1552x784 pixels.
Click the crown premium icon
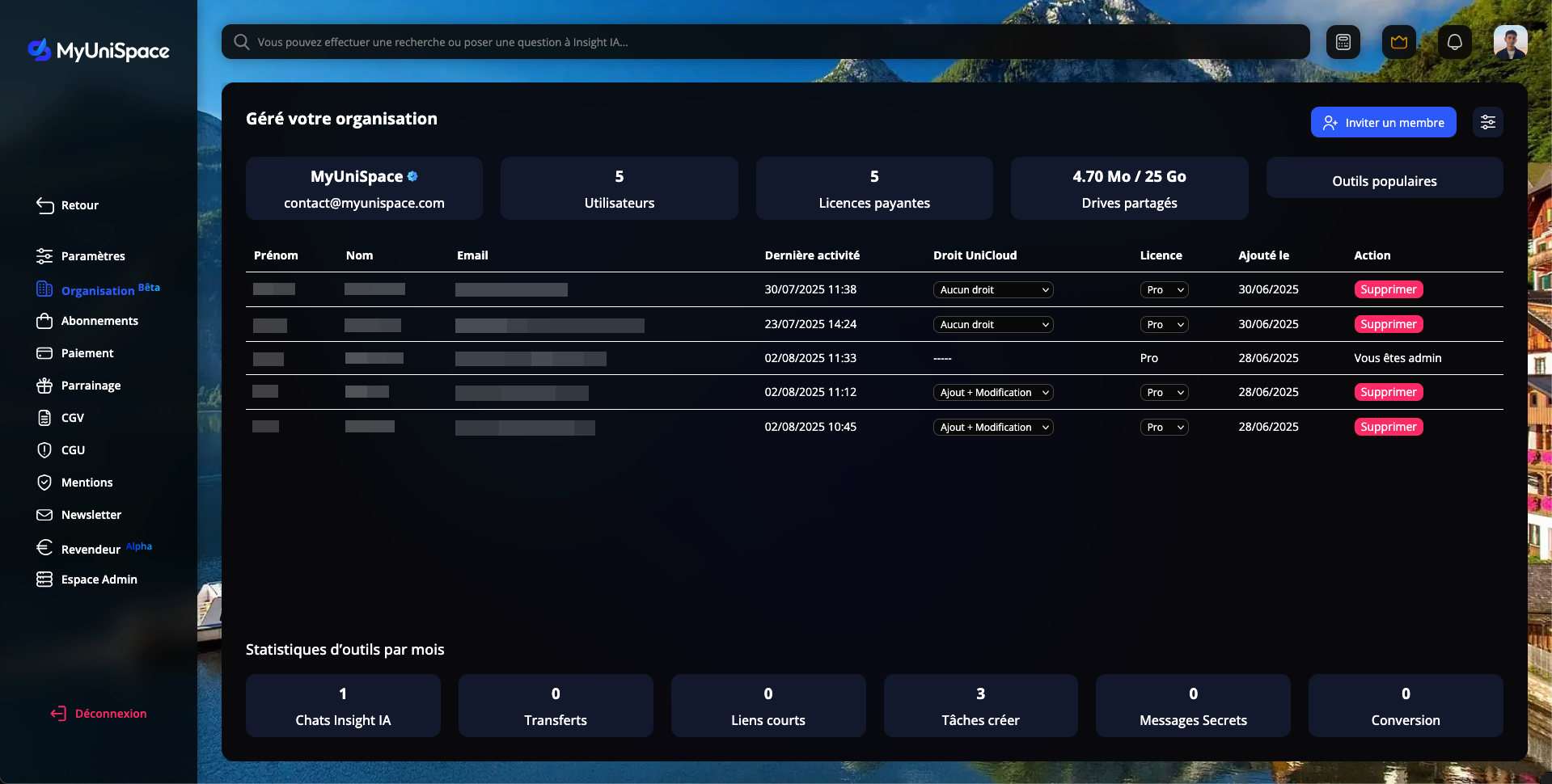tap(1399, 42)
